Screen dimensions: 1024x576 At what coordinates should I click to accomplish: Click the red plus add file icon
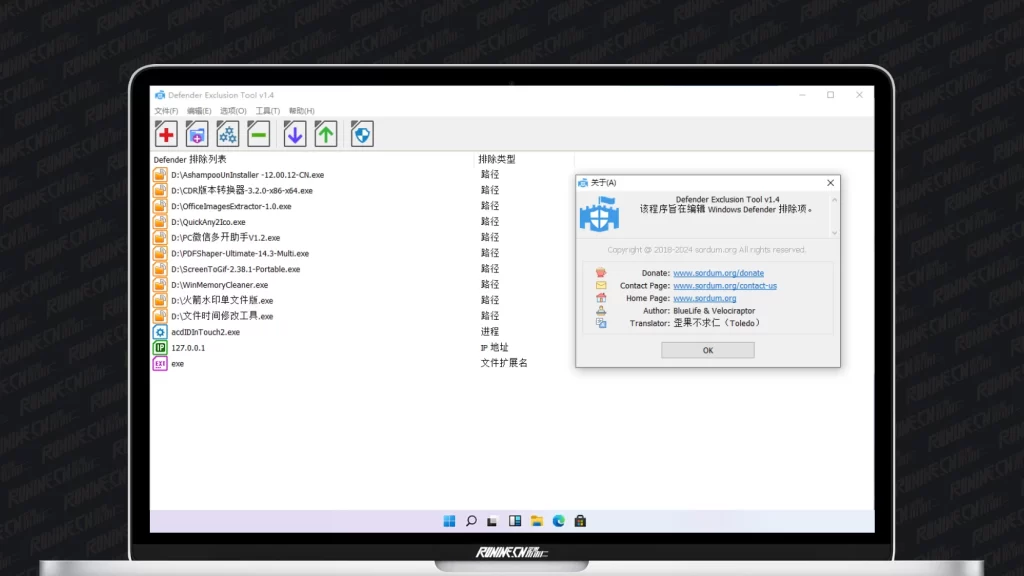[x=166, y=134]
